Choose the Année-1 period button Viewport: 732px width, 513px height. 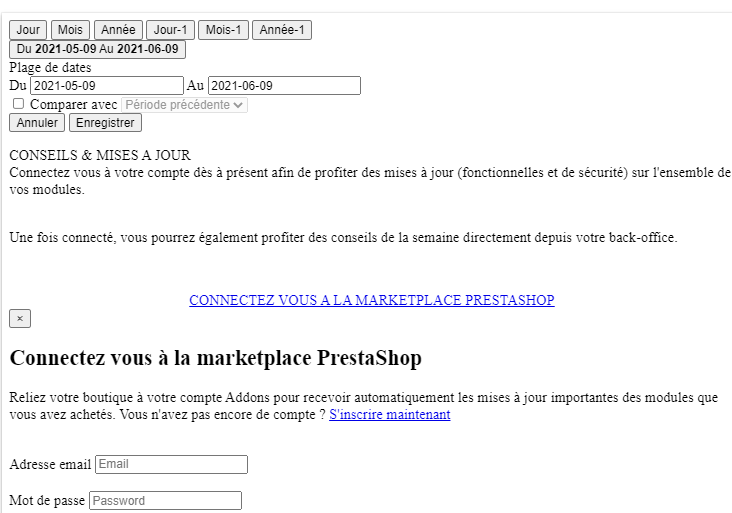pos(282,30)
